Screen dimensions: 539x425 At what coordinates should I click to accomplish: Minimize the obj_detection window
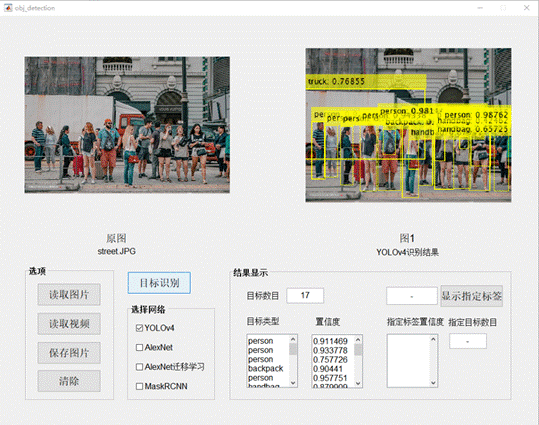(x=480, y=8)
